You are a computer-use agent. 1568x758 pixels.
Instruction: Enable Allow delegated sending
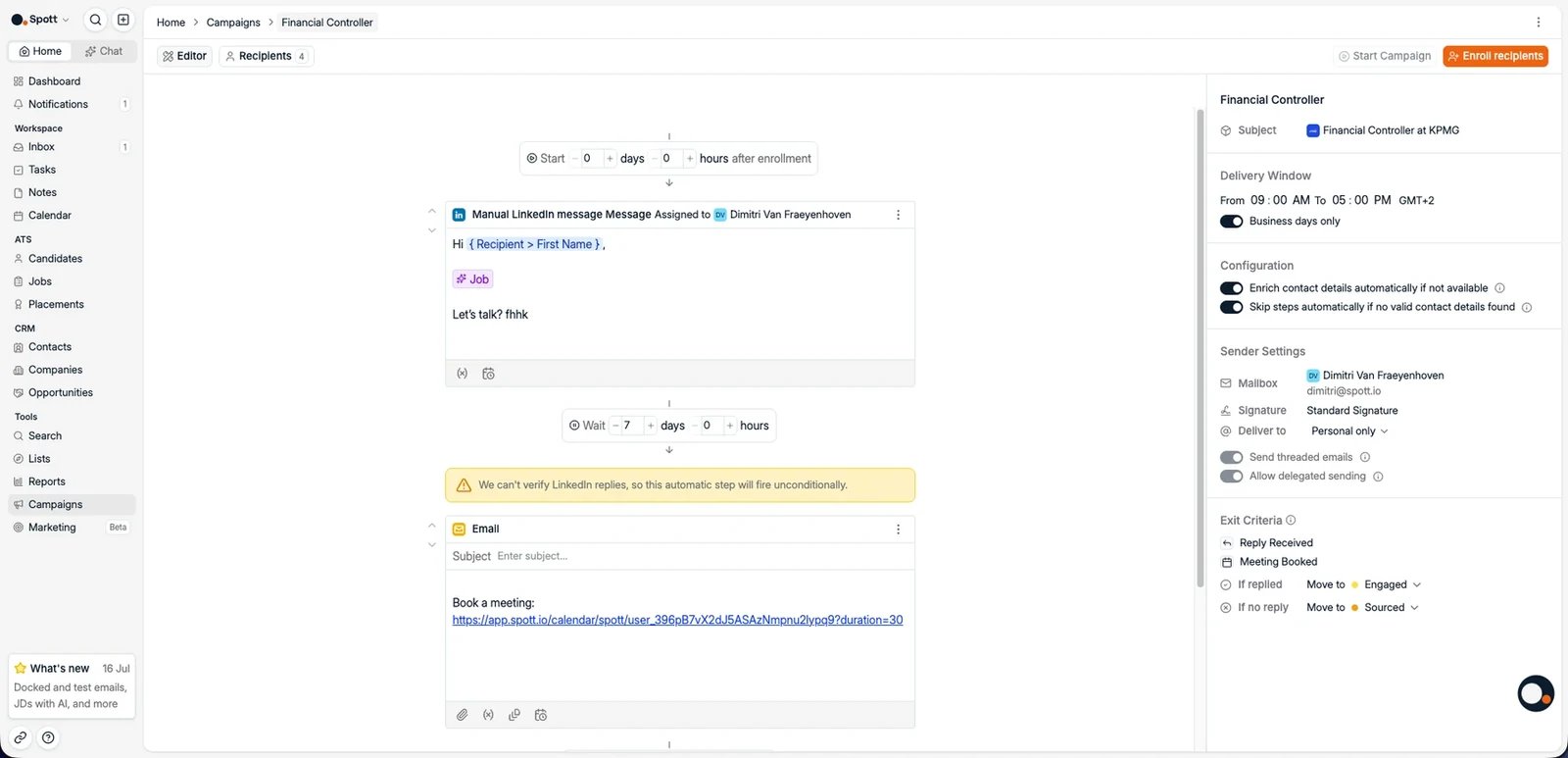click(1231, 477)
